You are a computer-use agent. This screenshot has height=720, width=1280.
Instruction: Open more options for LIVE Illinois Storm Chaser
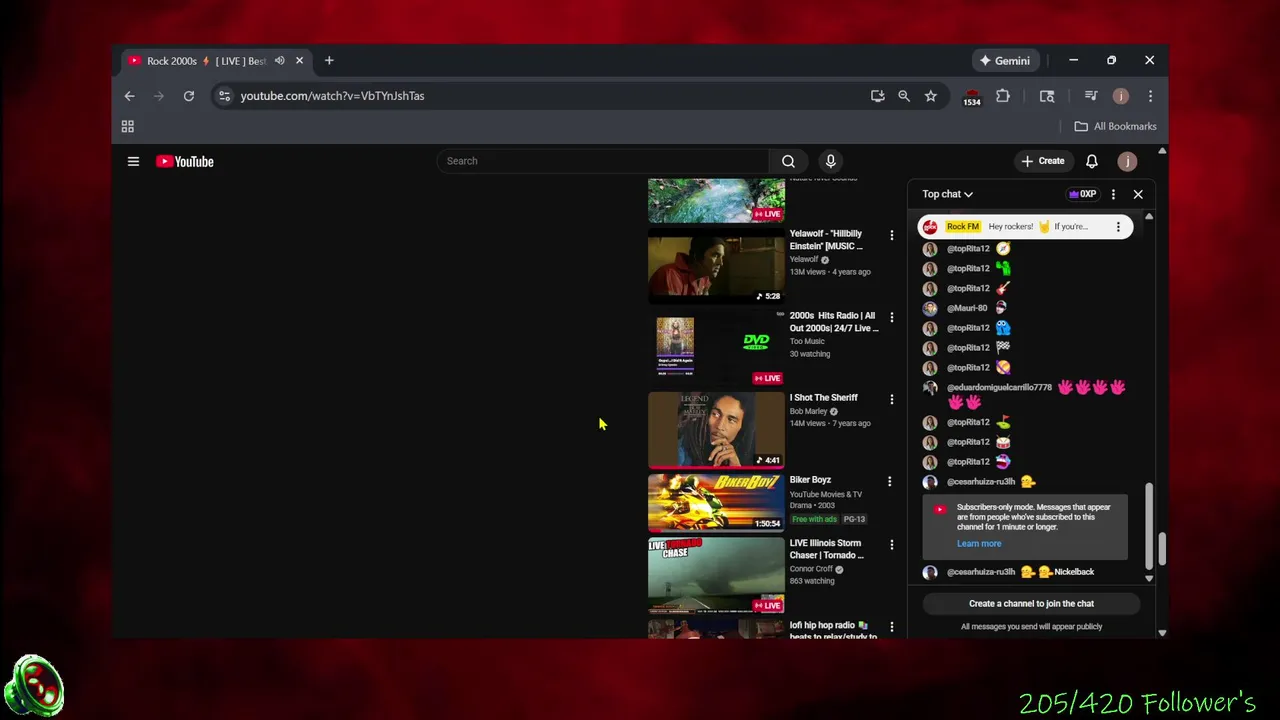click(x=891, y=545)
